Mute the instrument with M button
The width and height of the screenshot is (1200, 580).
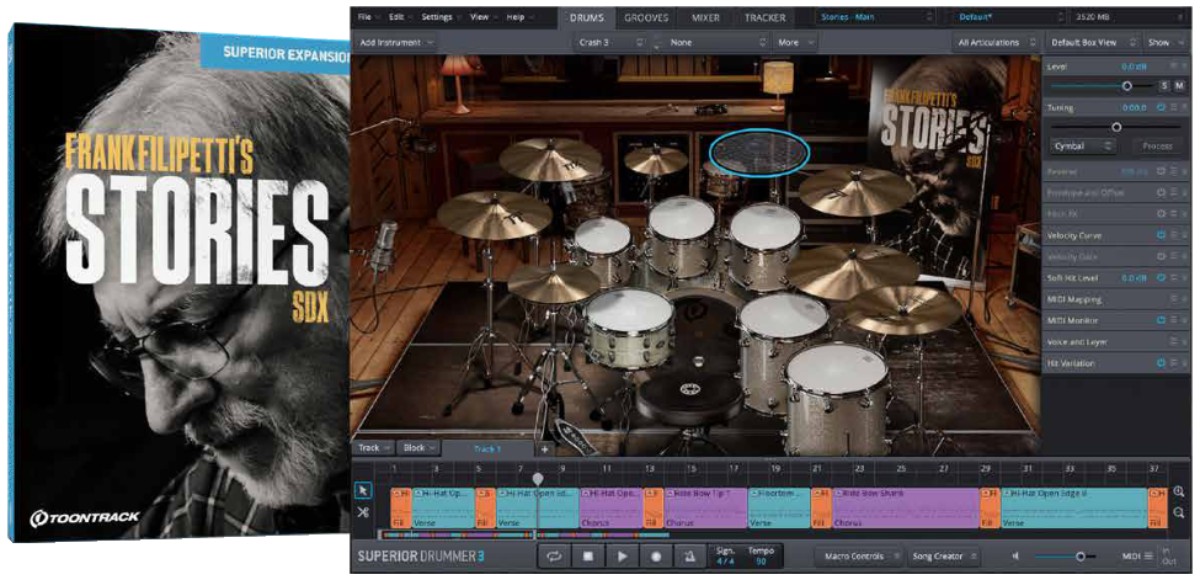[x=1179, y=87]
